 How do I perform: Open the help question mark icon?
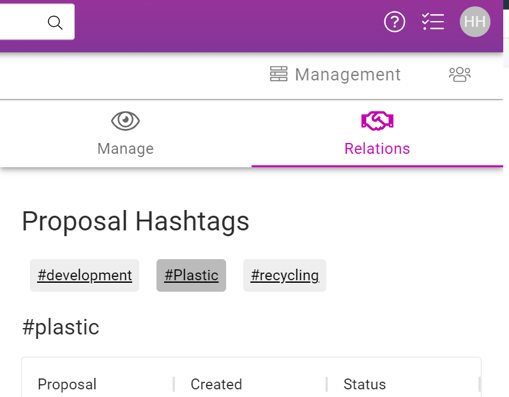(x=394, y=22)
